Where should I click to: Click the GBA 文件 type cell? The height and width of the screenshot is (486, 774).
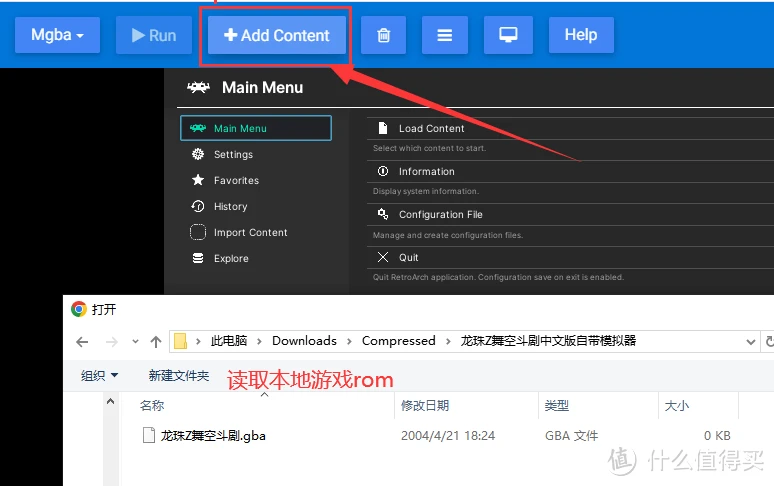pyautogui.click(x=571, y=436)
